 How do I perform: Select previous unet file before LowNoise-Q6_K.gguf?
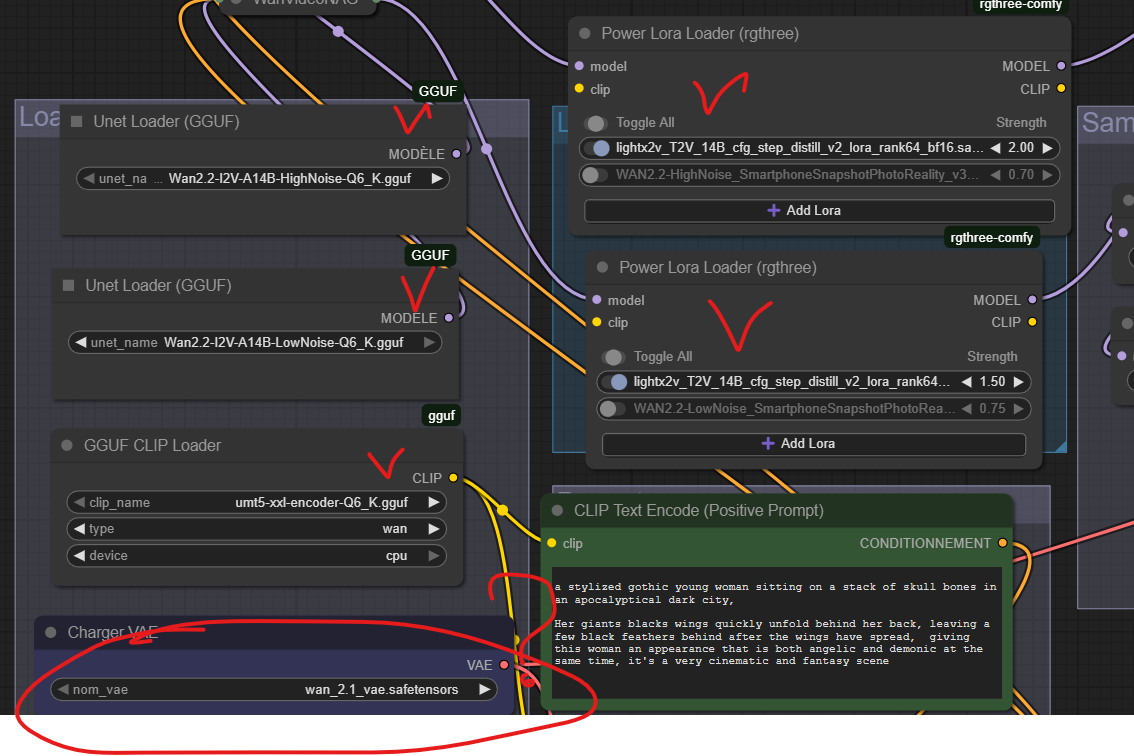tap(81, 342)
